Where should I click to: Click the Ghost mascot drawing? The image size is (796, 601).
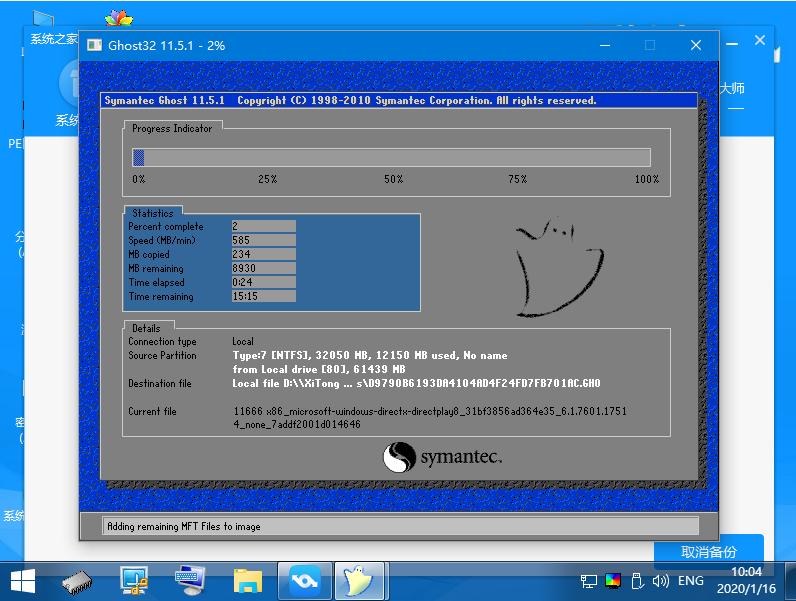pos(559,268)
